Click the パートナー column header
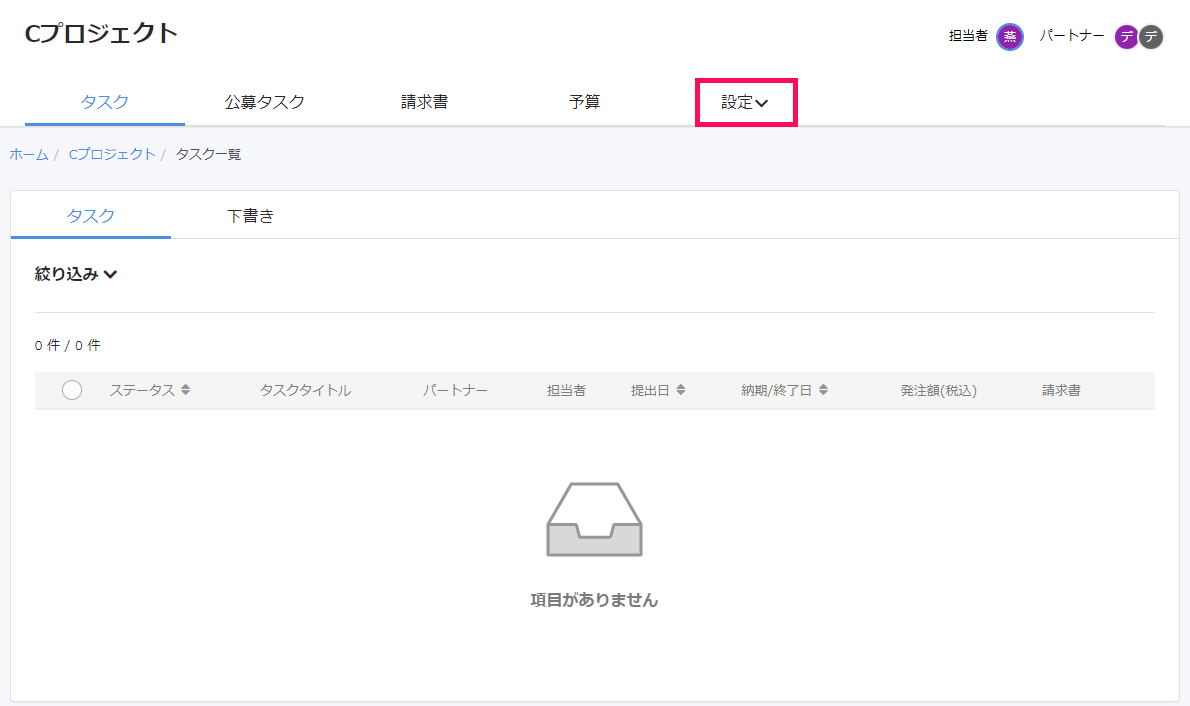1190x706 pixels. (455, 390)
